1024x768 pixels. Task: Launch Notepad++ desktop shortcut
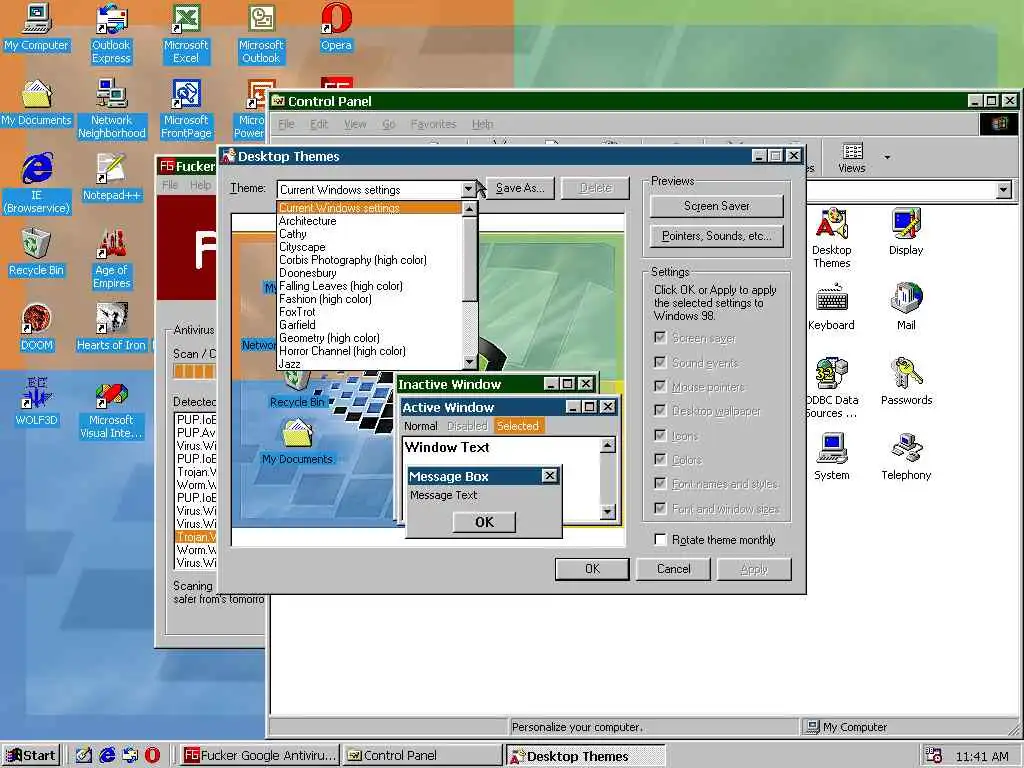[112, 178]
